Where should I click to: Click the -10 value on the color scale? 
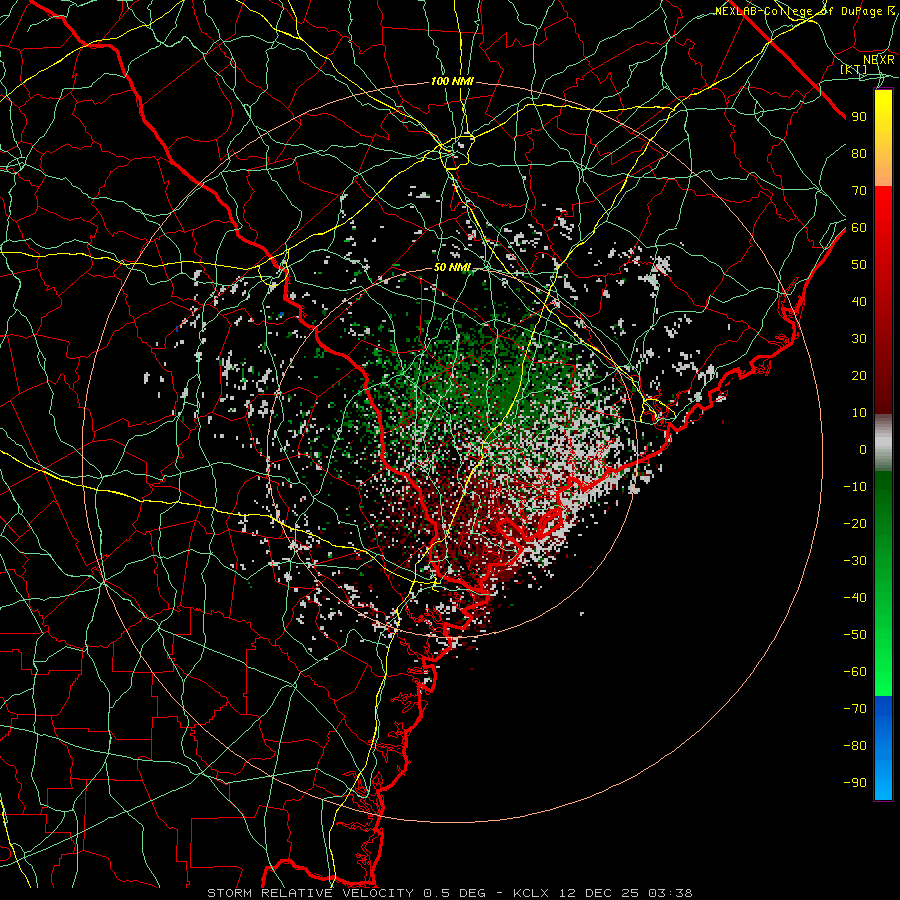coord(855,486)
